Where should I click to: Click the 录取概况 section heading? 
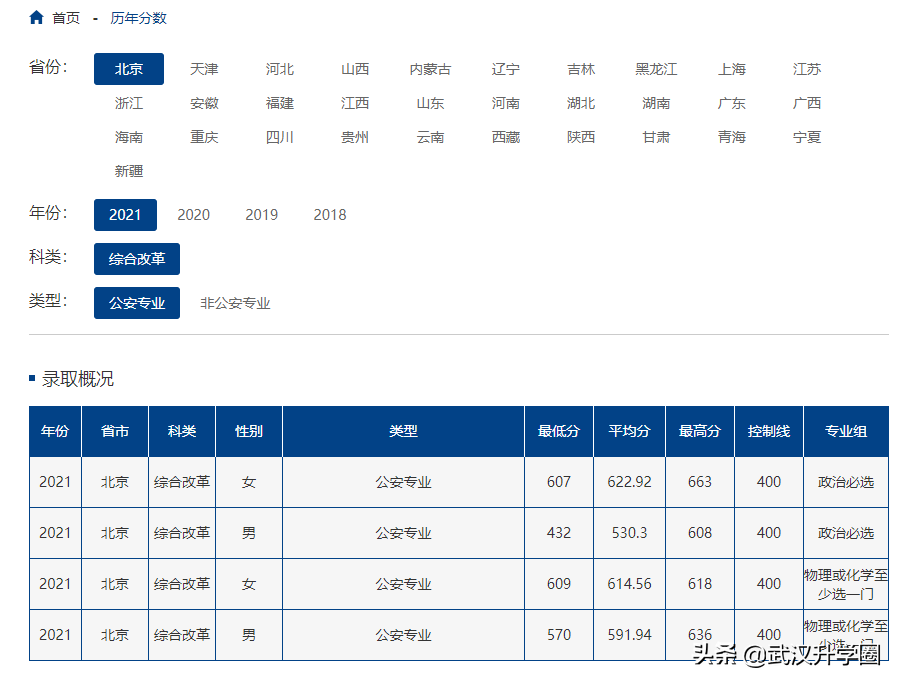tap(78, 379)
